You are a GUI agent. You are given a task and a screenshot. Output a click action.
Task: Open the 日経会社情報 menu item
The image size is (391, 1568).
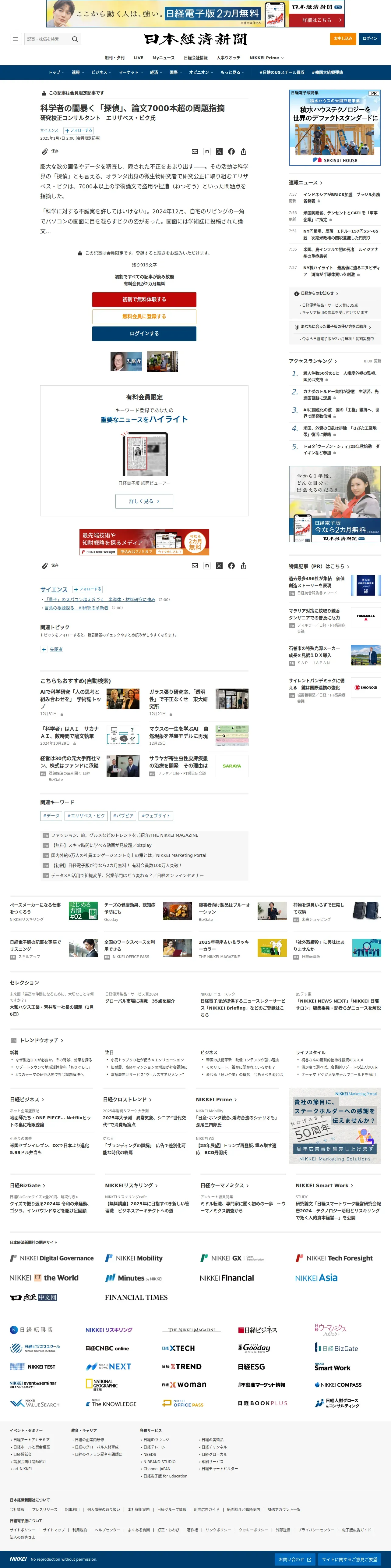[196, 58]
